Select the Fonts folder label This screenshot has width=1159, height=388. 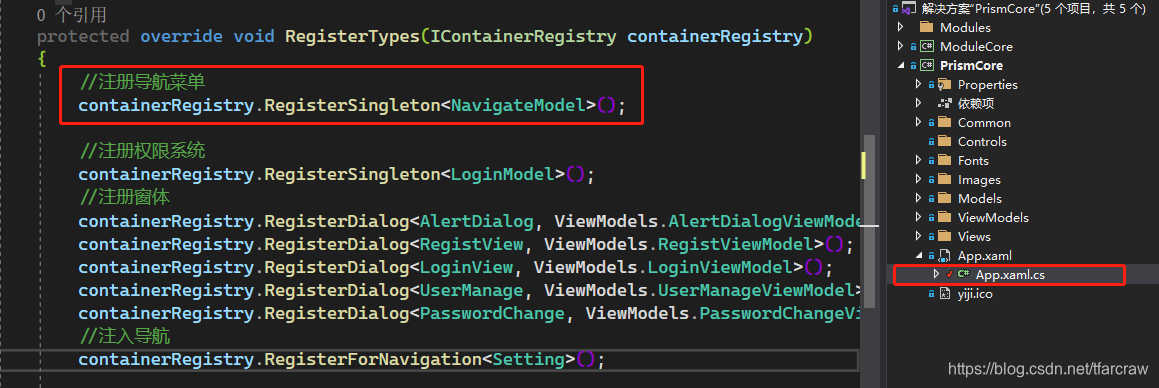(973, 160)
